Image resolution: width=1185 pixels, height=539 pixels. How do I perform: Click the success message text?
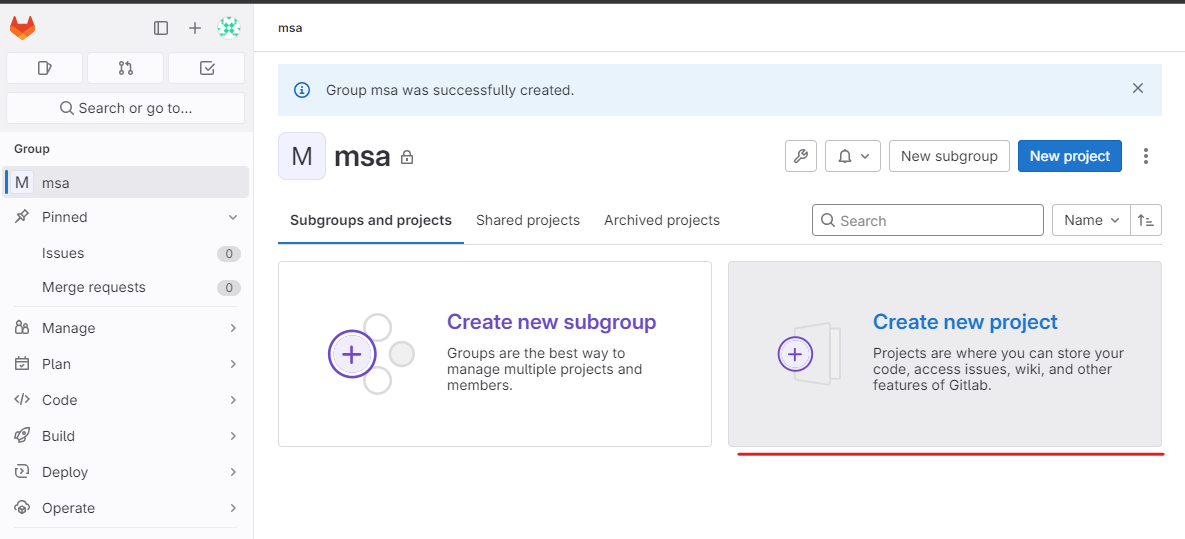[x=450, y=90]
